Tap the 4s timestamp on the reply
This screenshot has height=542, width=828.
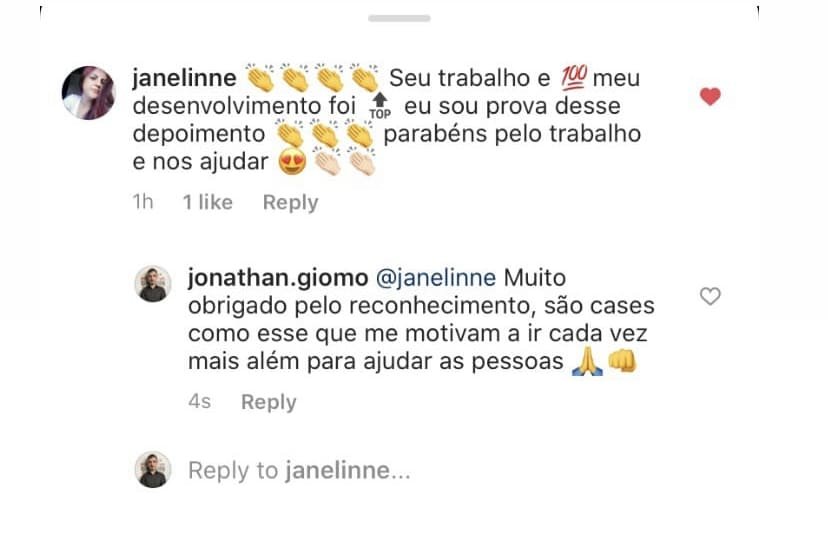[x=199, y=402]
